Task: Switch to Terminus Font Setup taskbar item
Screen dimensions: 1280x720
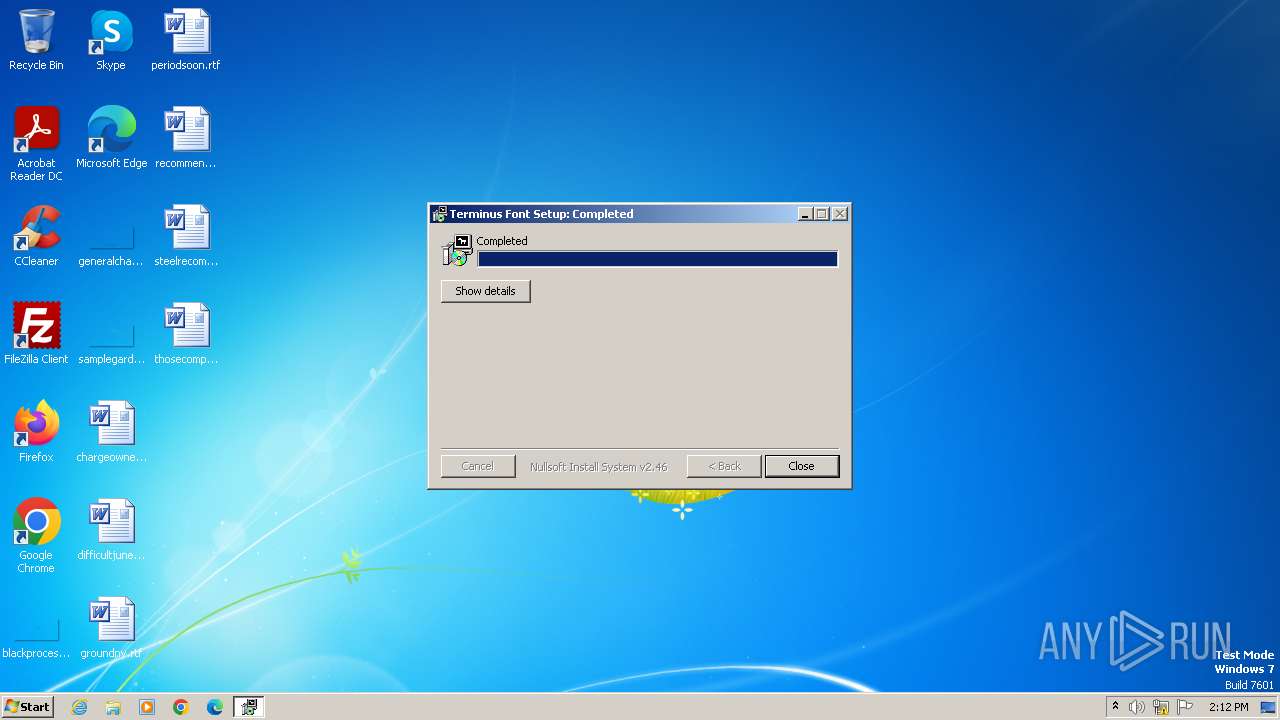Action: [x=249, y=707]
